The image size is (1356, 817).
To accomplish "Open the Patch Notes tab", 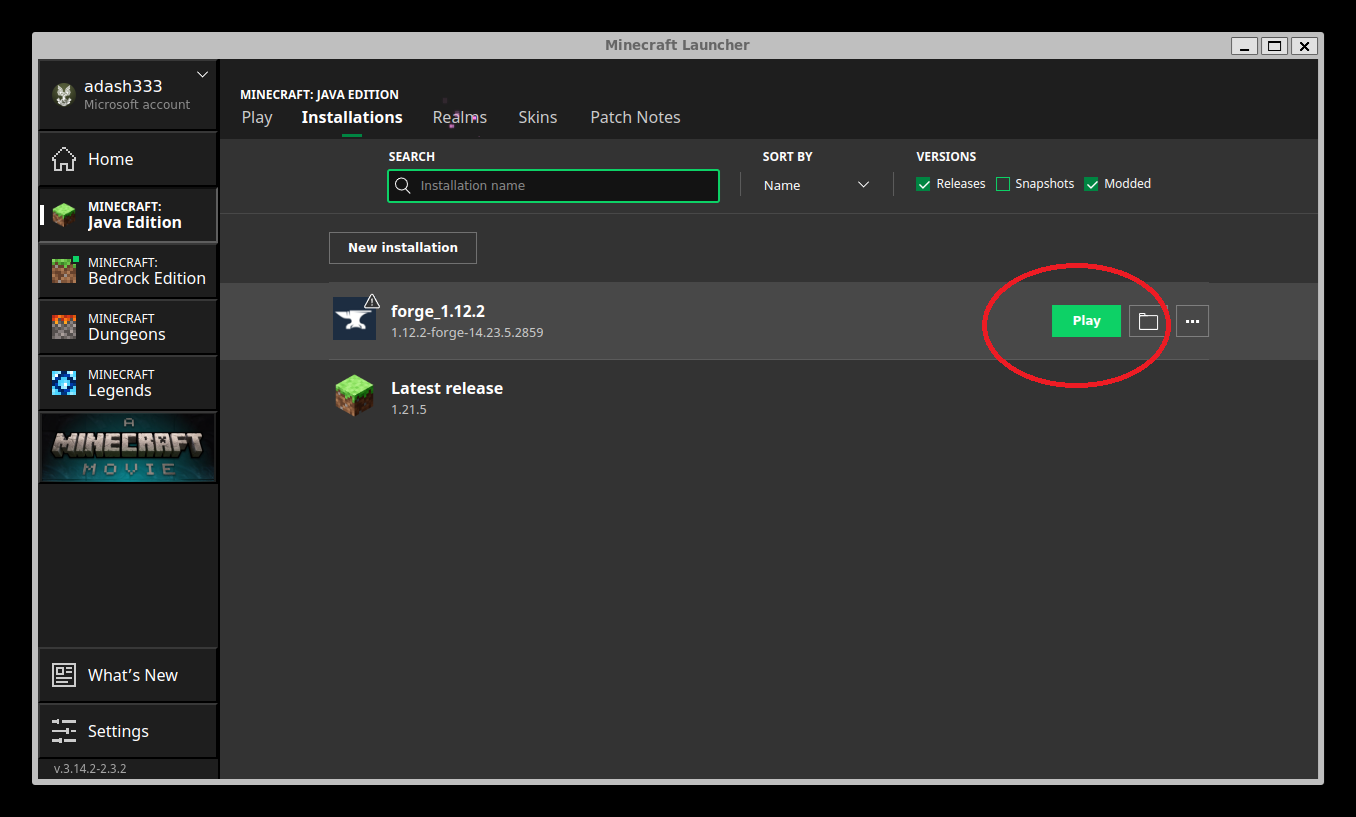I will tap(635, 117).
